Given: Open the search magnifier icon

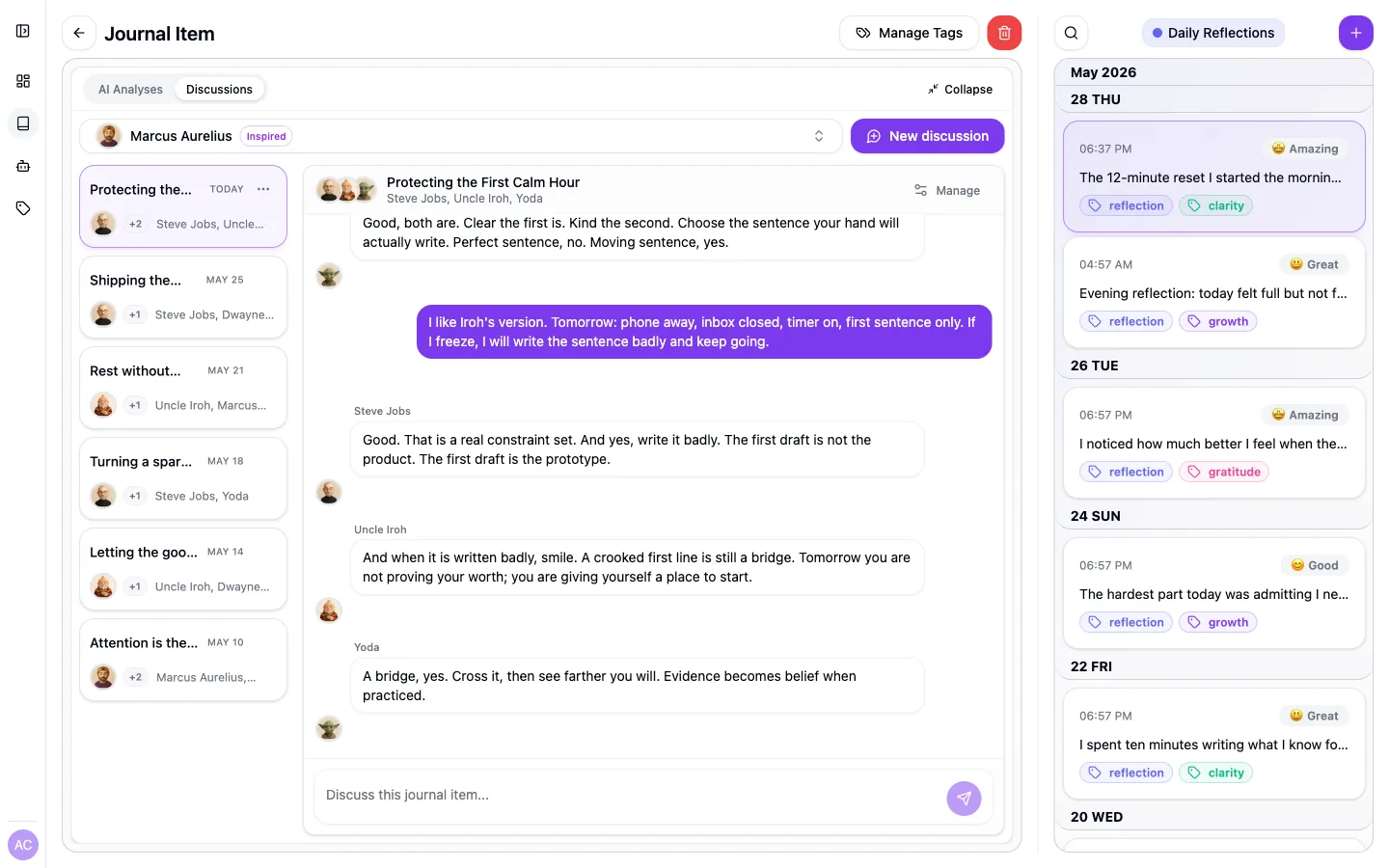Looking at the screenshot, I should 1071,33.
